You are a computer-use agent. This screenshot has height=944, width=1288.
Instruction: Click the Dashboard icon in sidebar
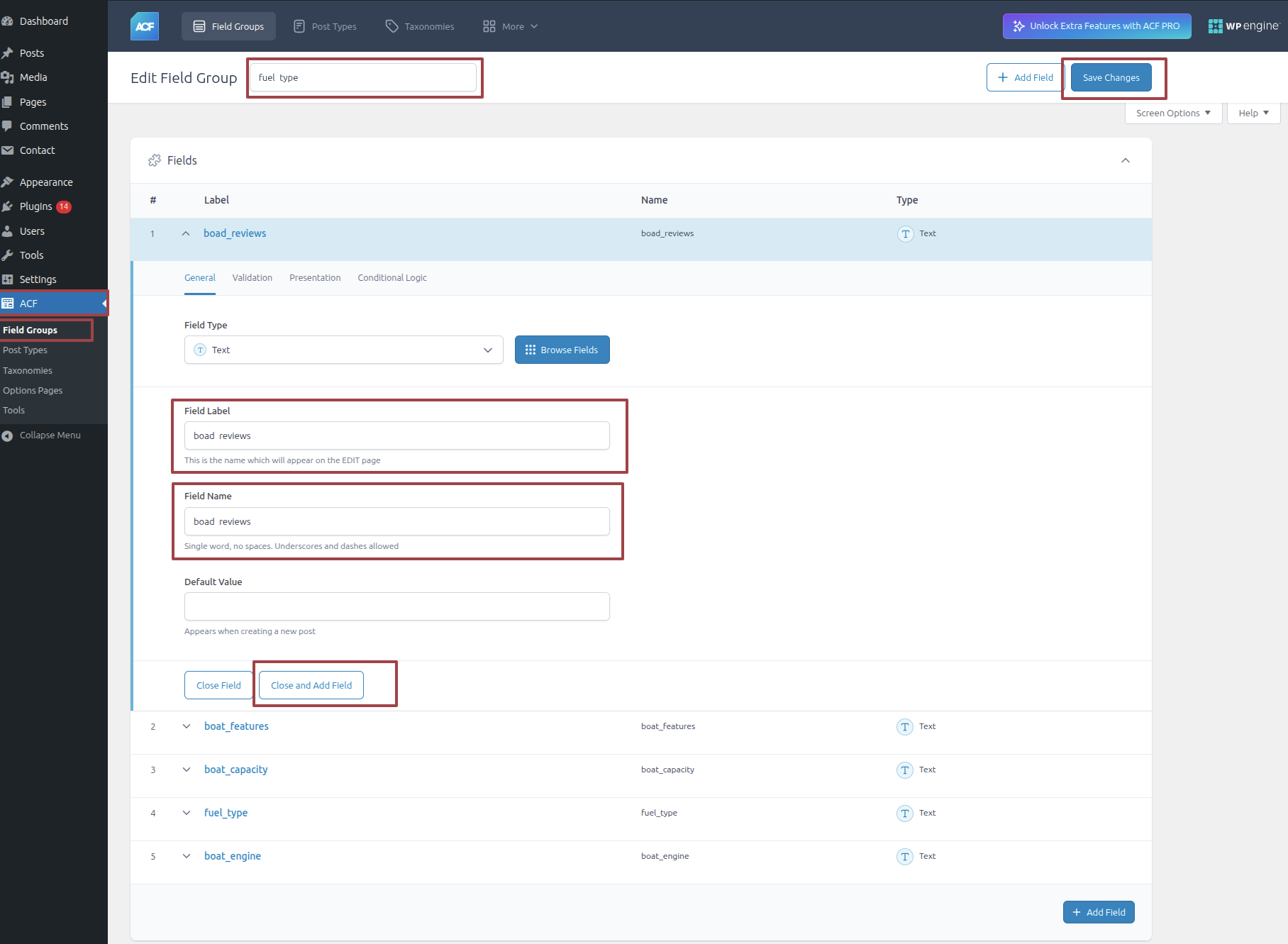(8, 21)
